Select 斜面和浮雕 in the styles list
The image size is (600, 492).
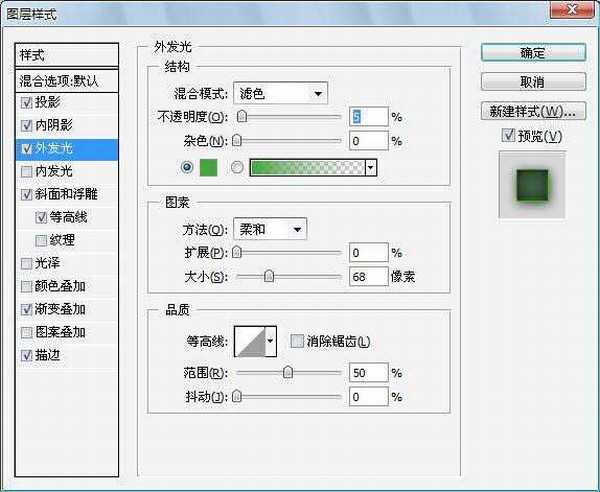coord(66,194)
